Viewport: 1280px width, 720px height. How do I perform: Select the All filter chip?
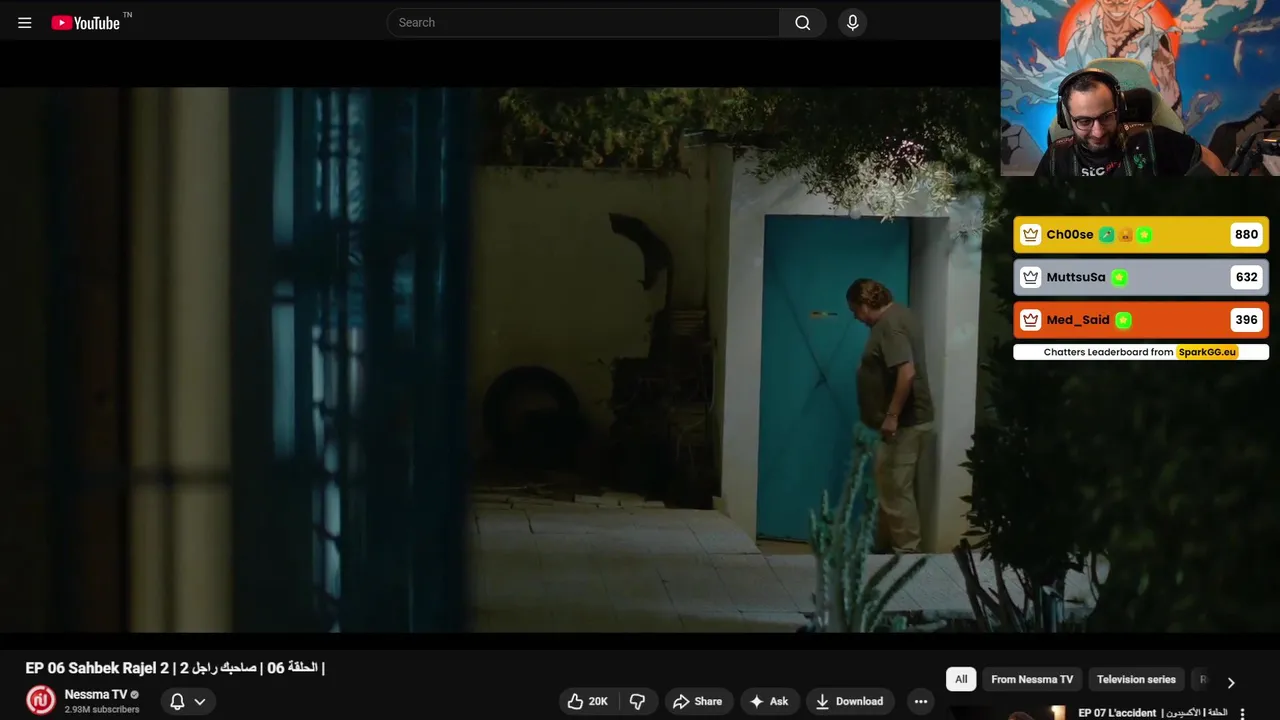961,679
